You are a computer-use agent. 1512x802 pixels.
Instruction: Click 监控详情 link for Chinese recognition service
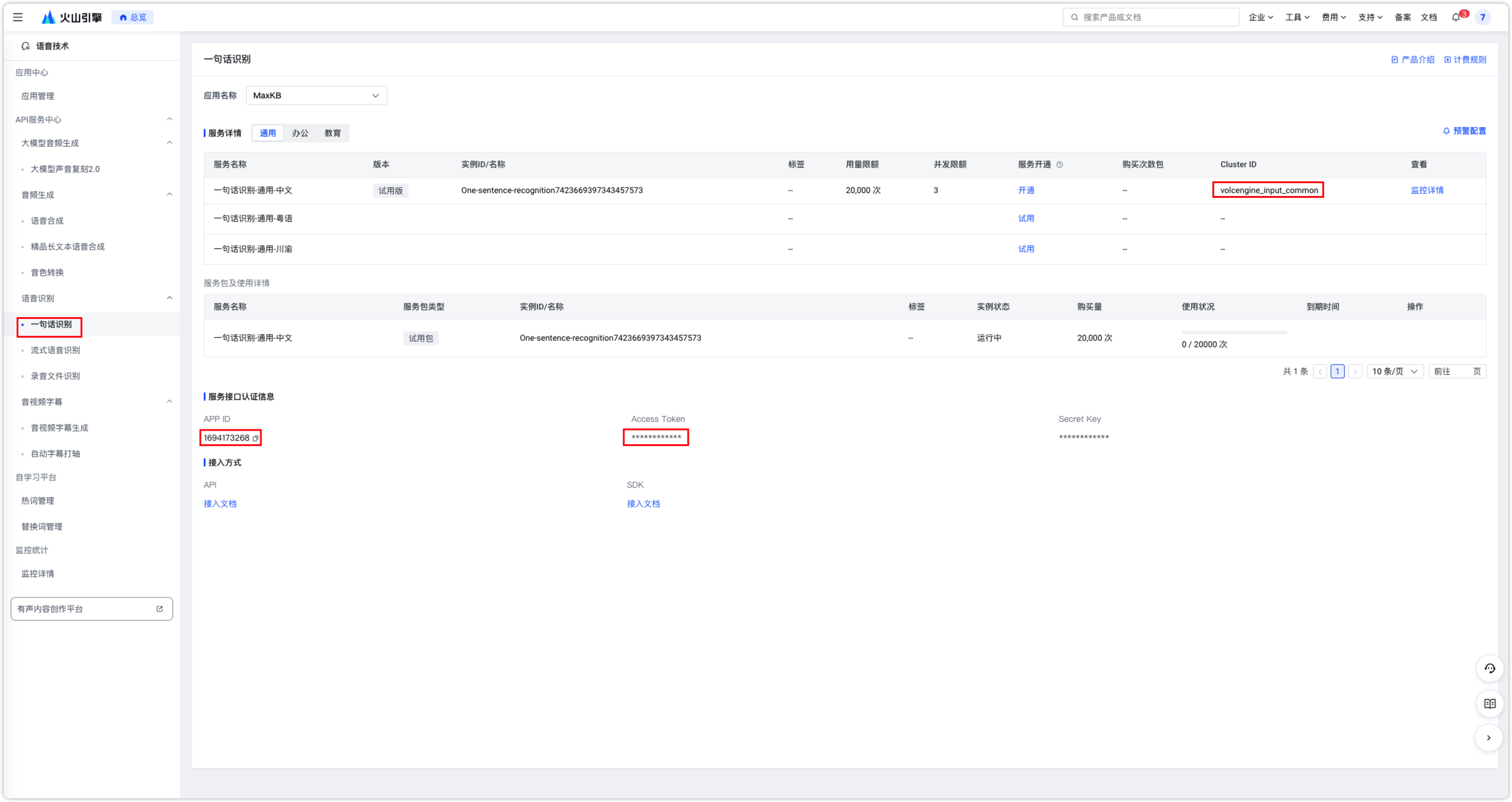click(x=1427, y=190)
